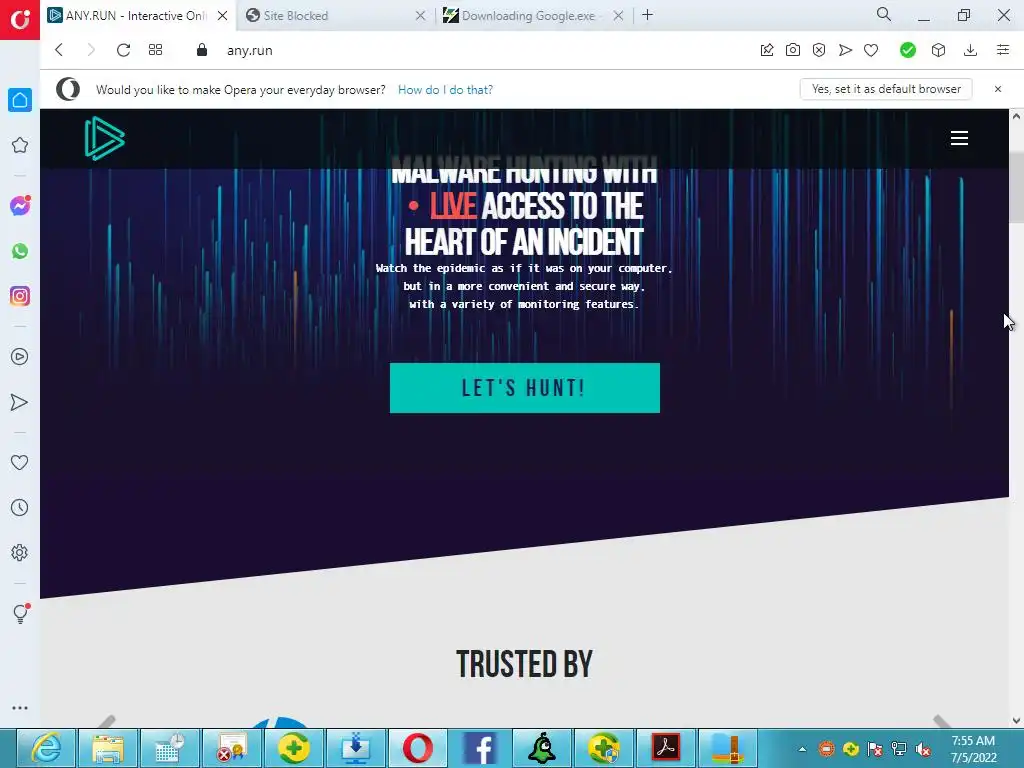Click the LET'S HUNT! button

click(524, 388)
